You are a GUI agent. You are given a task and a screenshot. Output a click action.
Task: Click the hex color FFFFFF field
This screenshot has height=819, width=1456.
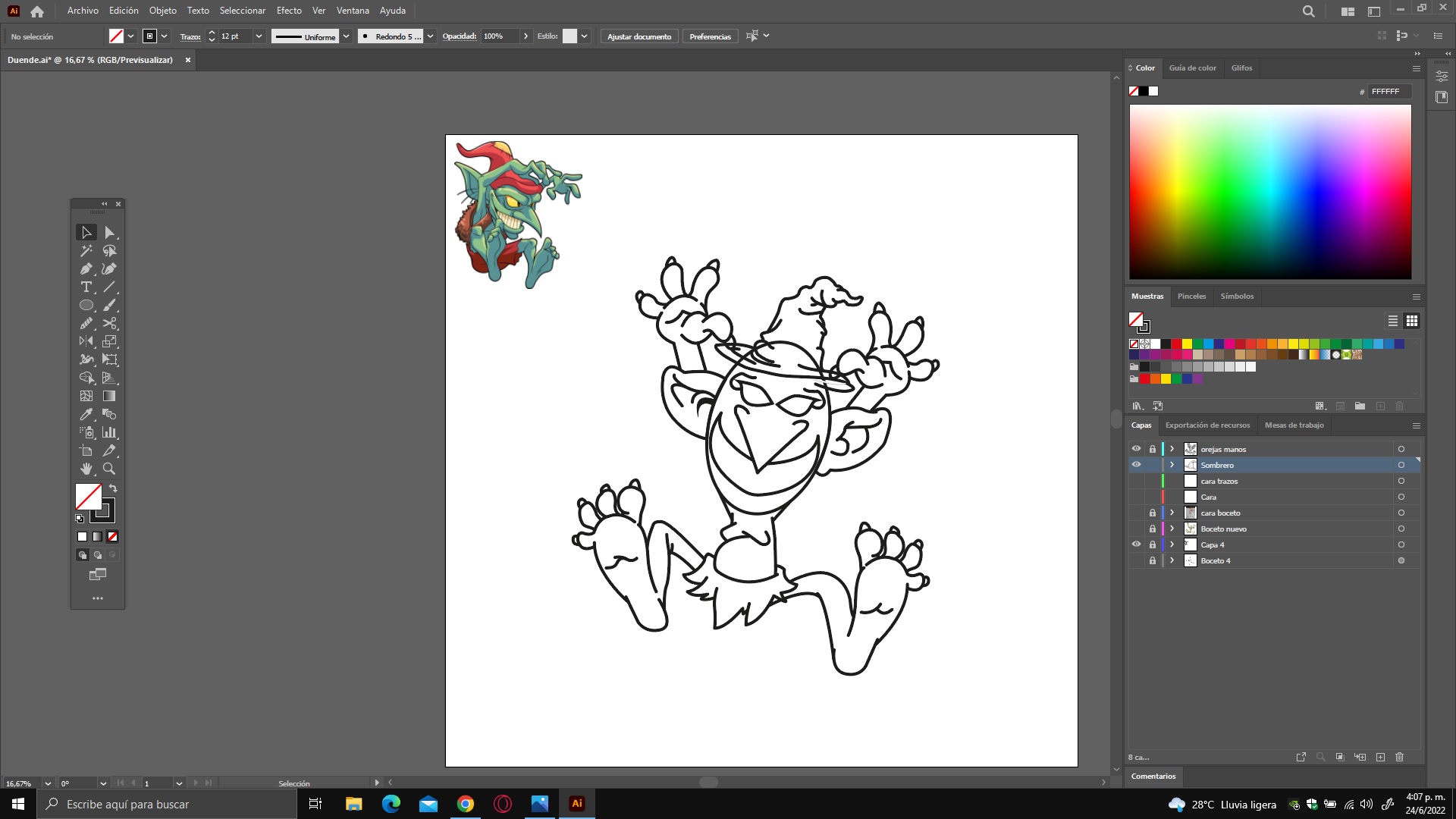pyautogui.click(x=1390, y=92)
